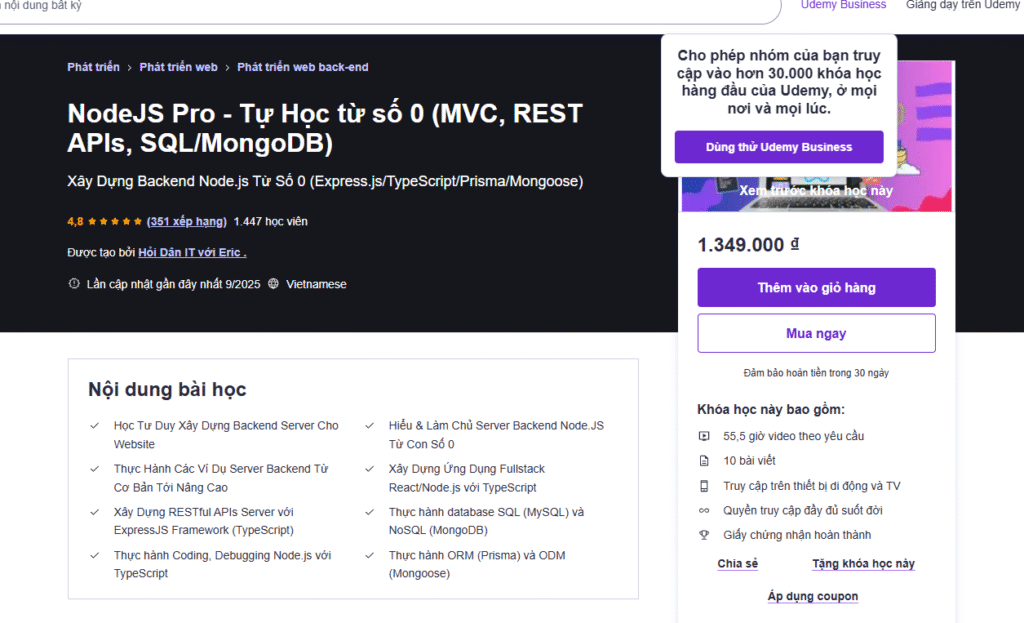Open the Udemy Business top link
This screenshot has height=623, width=1024.
coord(843,5)
